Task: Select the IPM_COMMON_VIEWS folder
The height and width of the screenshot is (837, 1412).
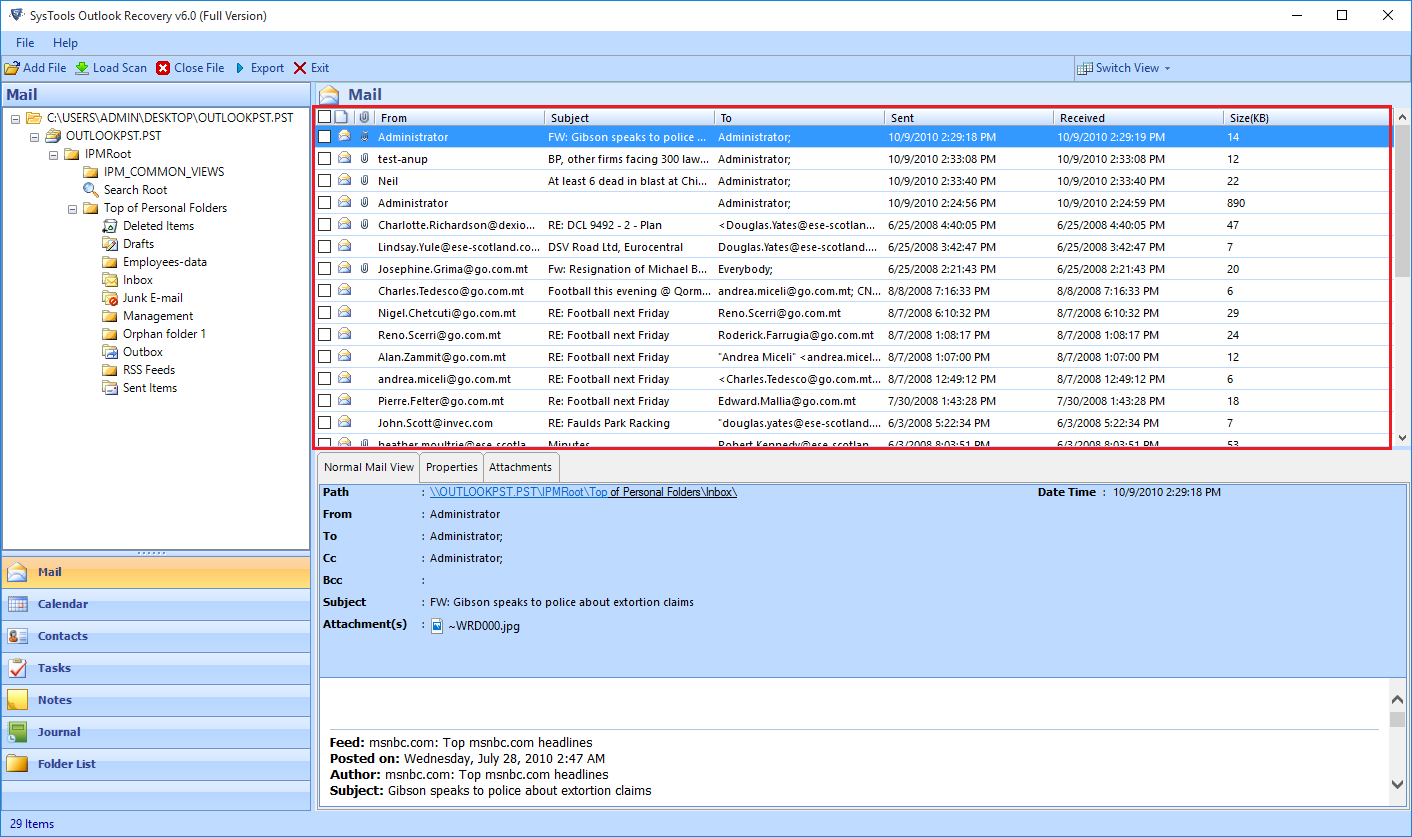Action: point(164,172)
